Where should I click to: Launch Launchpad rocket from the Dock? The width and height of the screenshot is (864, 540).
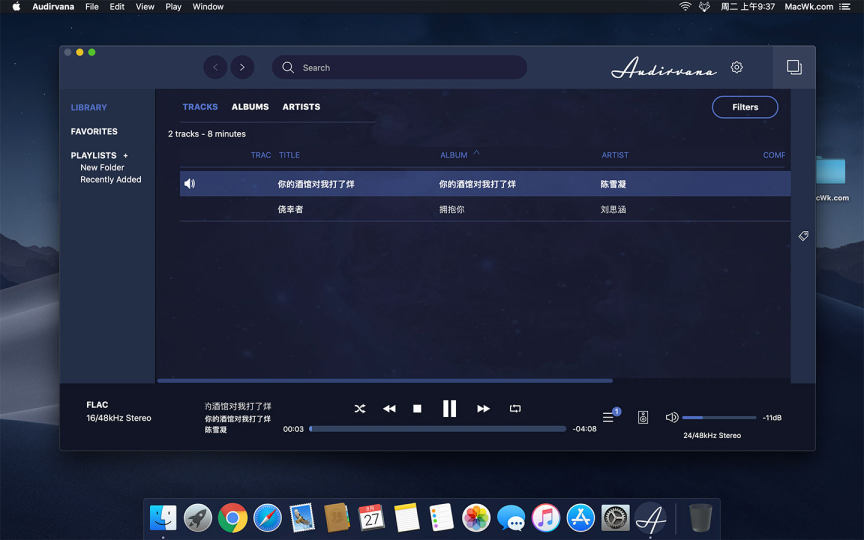click(198, 518)
